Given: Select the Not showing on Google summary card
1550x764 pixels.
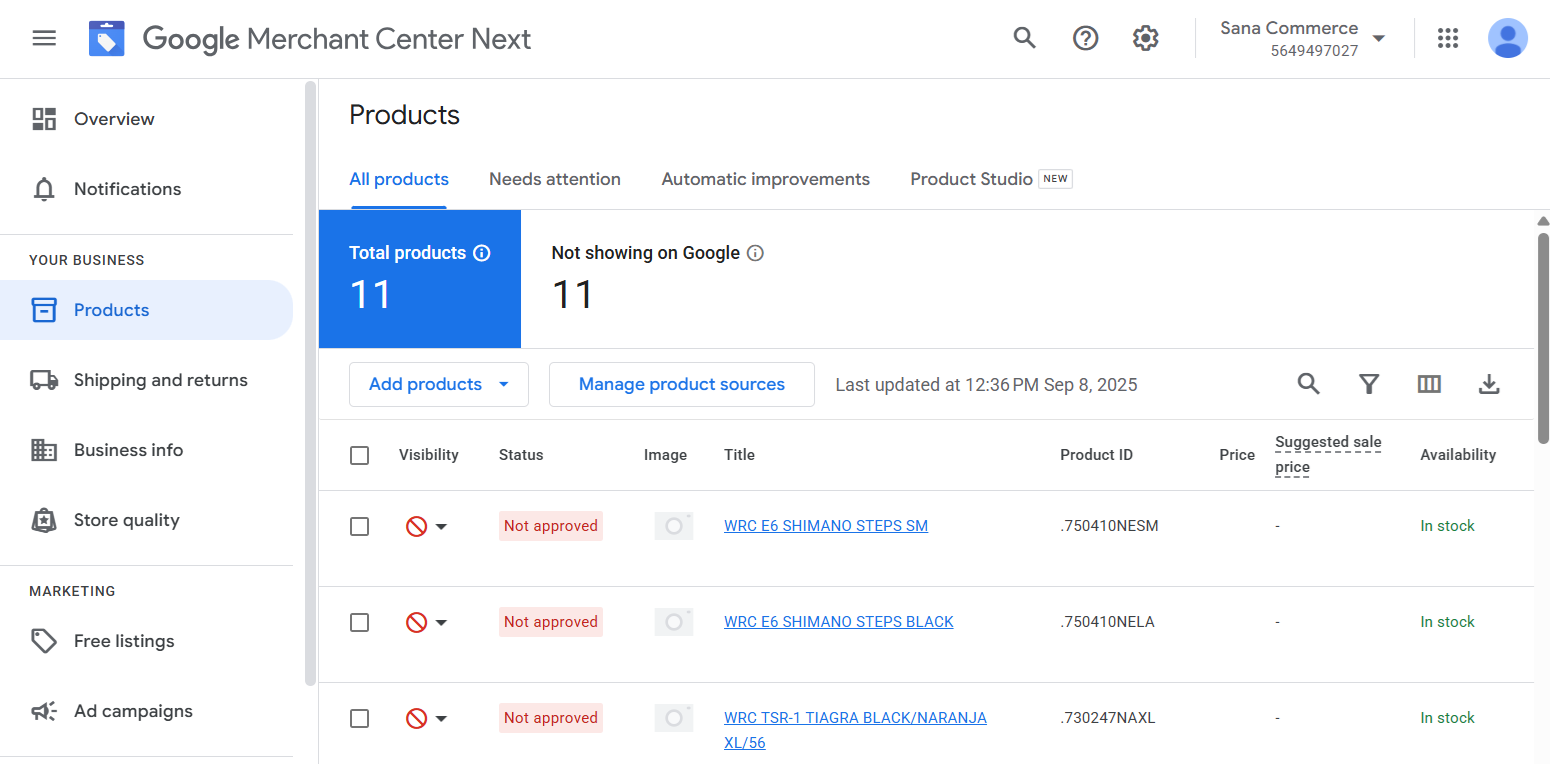Looking at the screenshot, I should (657, 279).
